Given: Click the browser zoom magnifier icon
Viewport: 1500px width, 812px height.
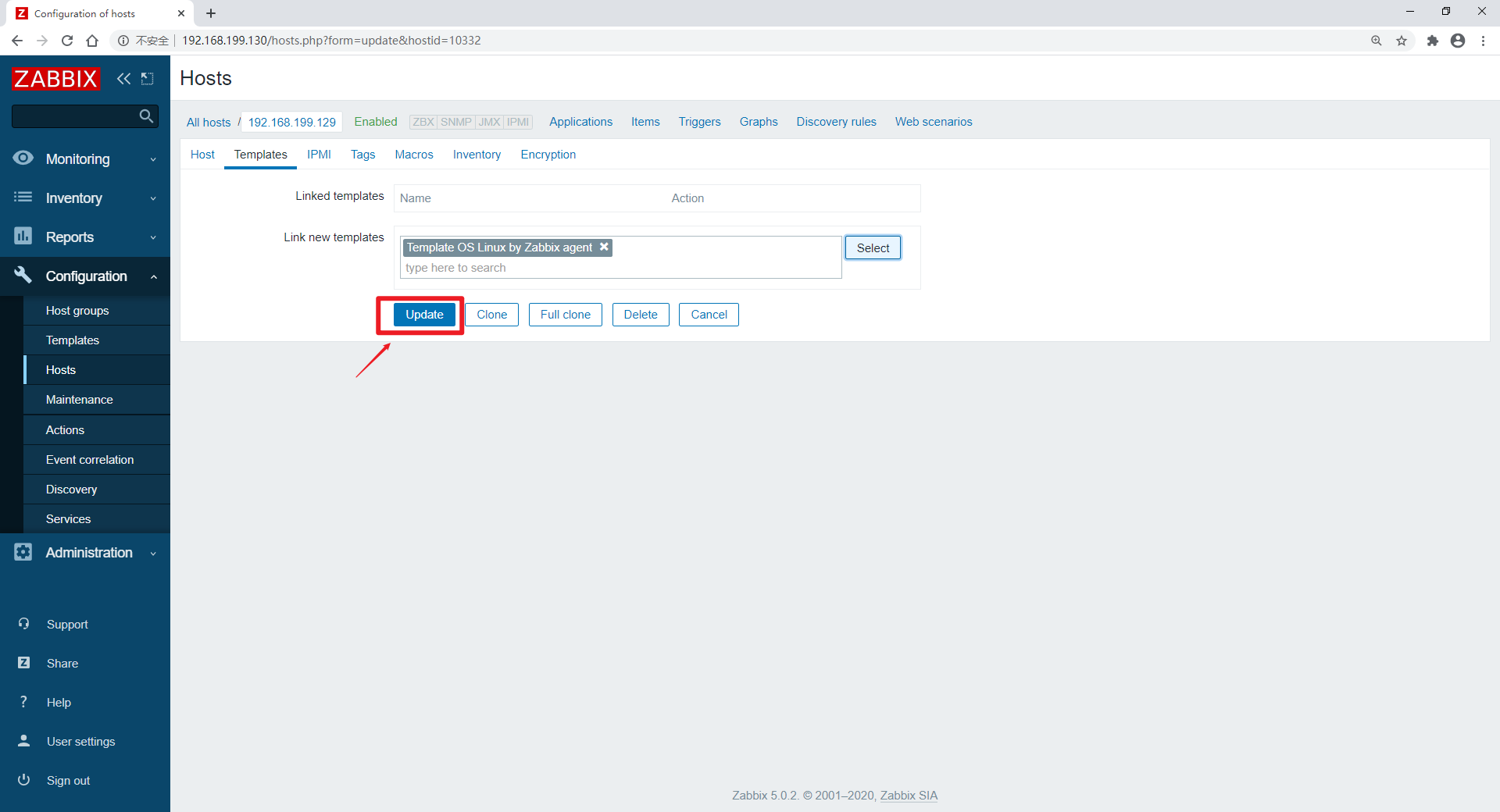Looking at the screenshot, I should pos(1377,41).
